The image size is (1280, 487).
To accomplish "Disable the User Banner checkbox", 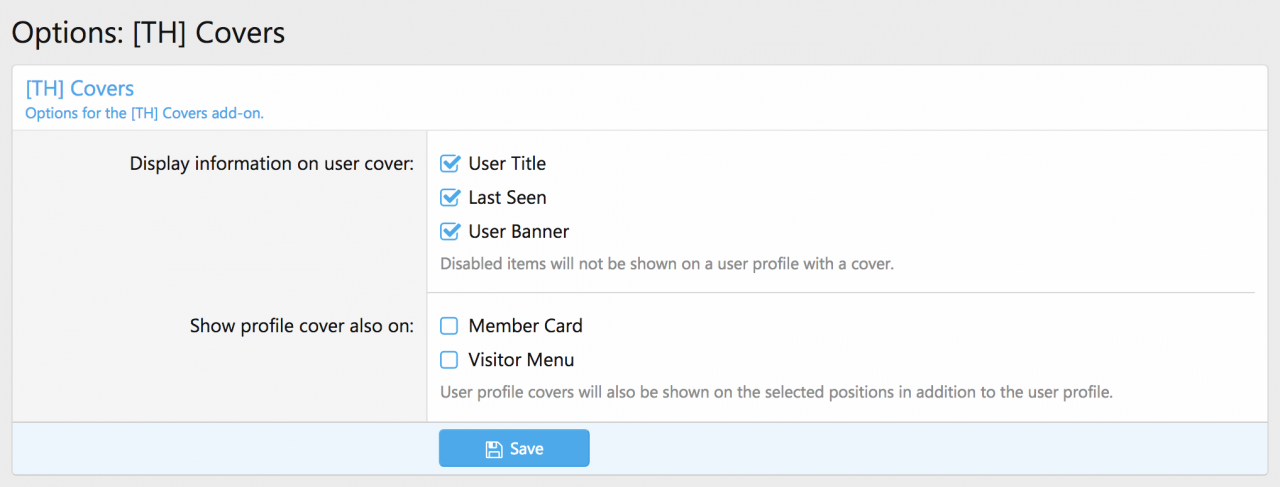I will (450, 231).
